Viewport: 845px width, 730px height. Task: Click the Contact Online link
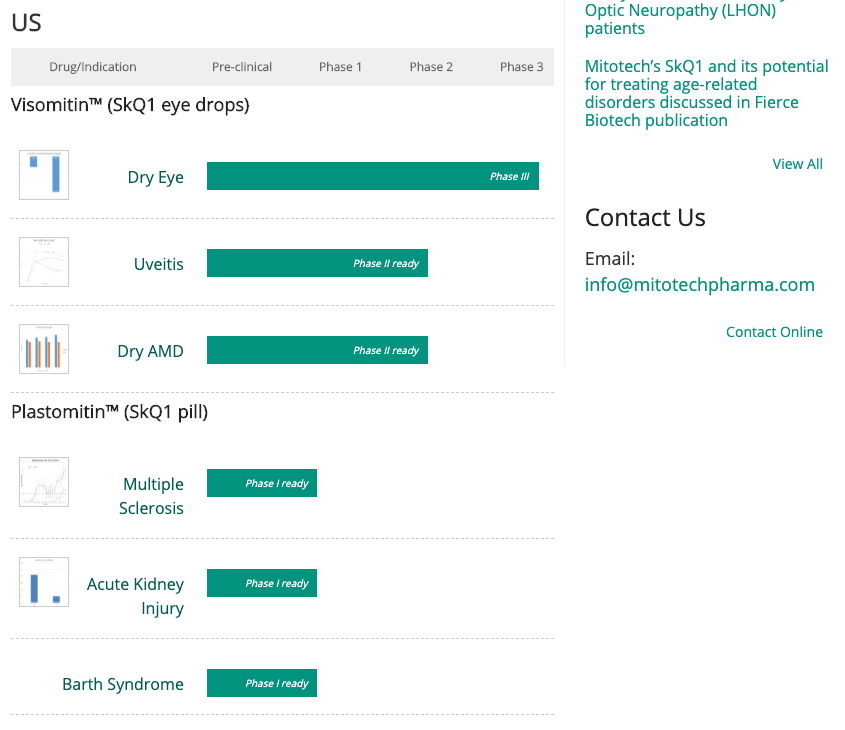point(774,332)
